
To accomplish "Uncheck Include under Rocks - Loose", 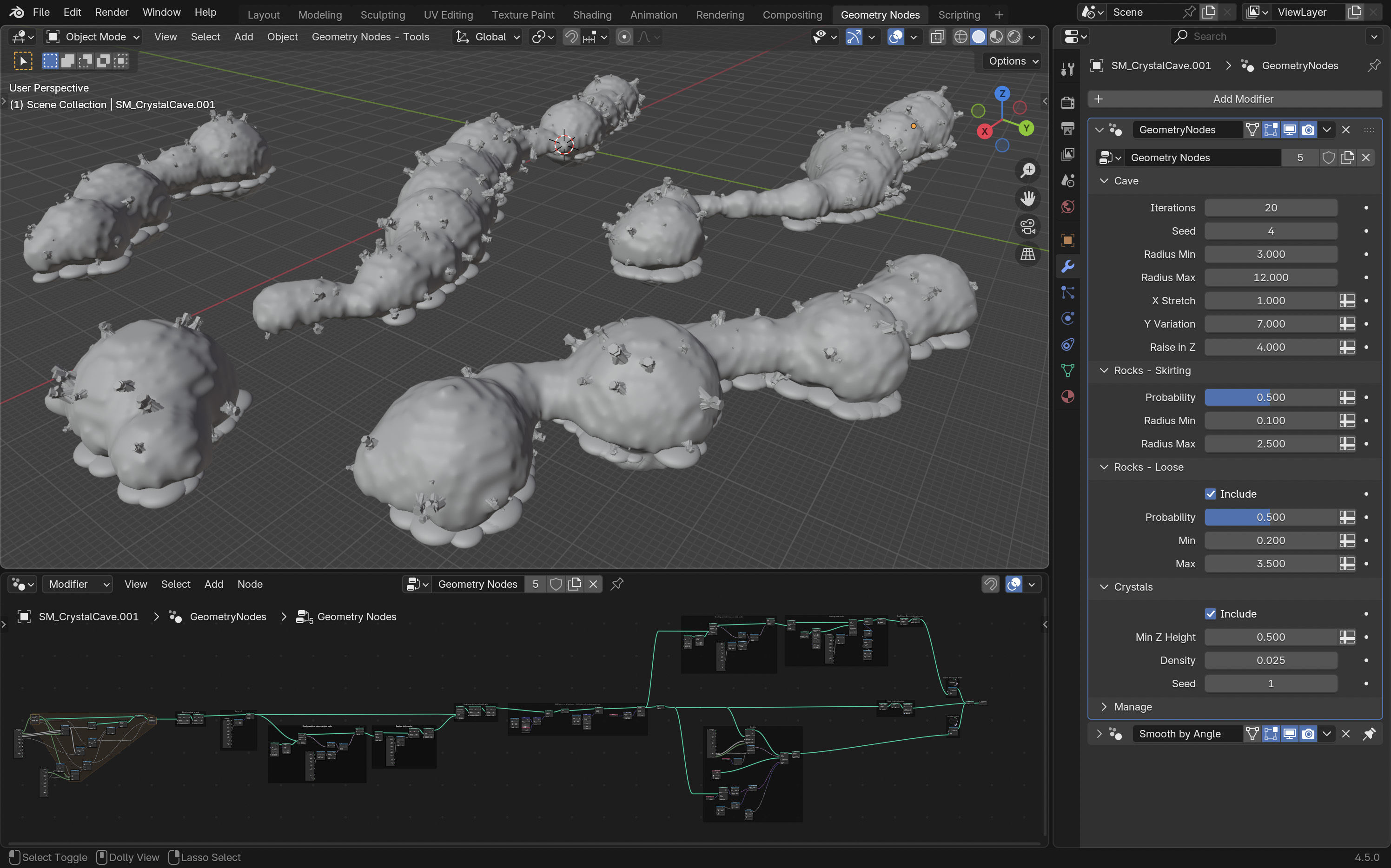I will 1210,493.
